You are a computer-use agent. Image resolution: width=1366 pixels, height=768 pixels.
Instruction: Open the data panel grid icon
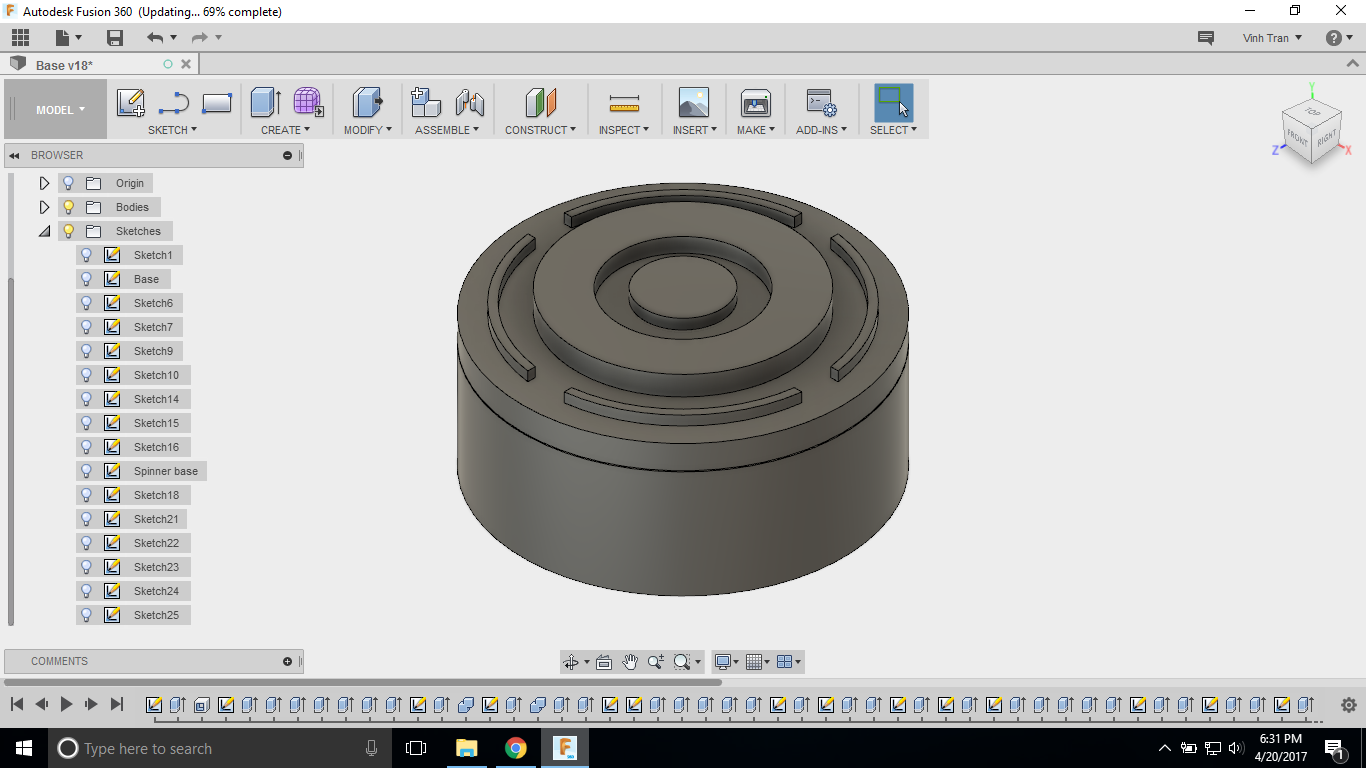pyautogui.click(x=20, y=38)
